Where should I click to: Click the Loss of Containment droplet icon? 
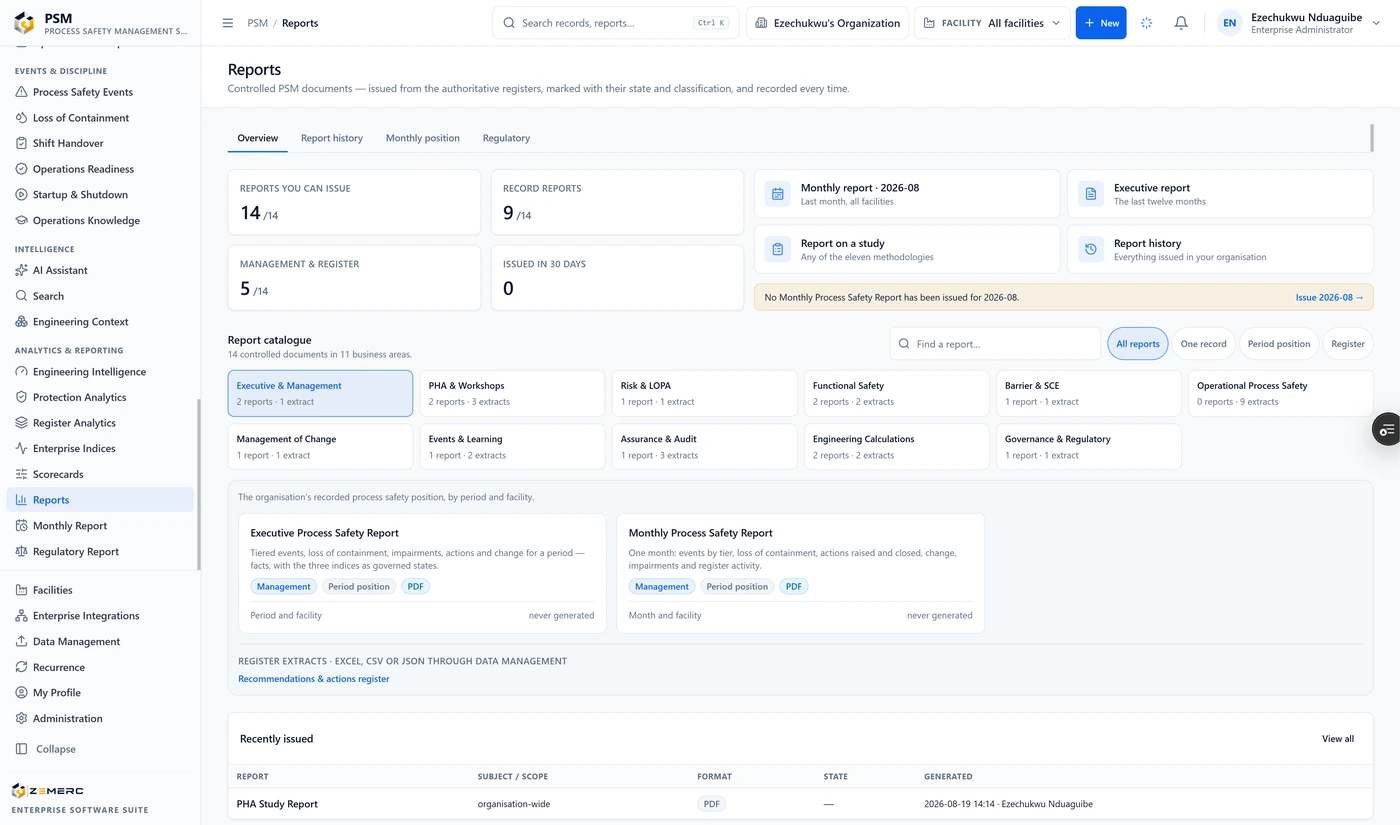(22, 118)
